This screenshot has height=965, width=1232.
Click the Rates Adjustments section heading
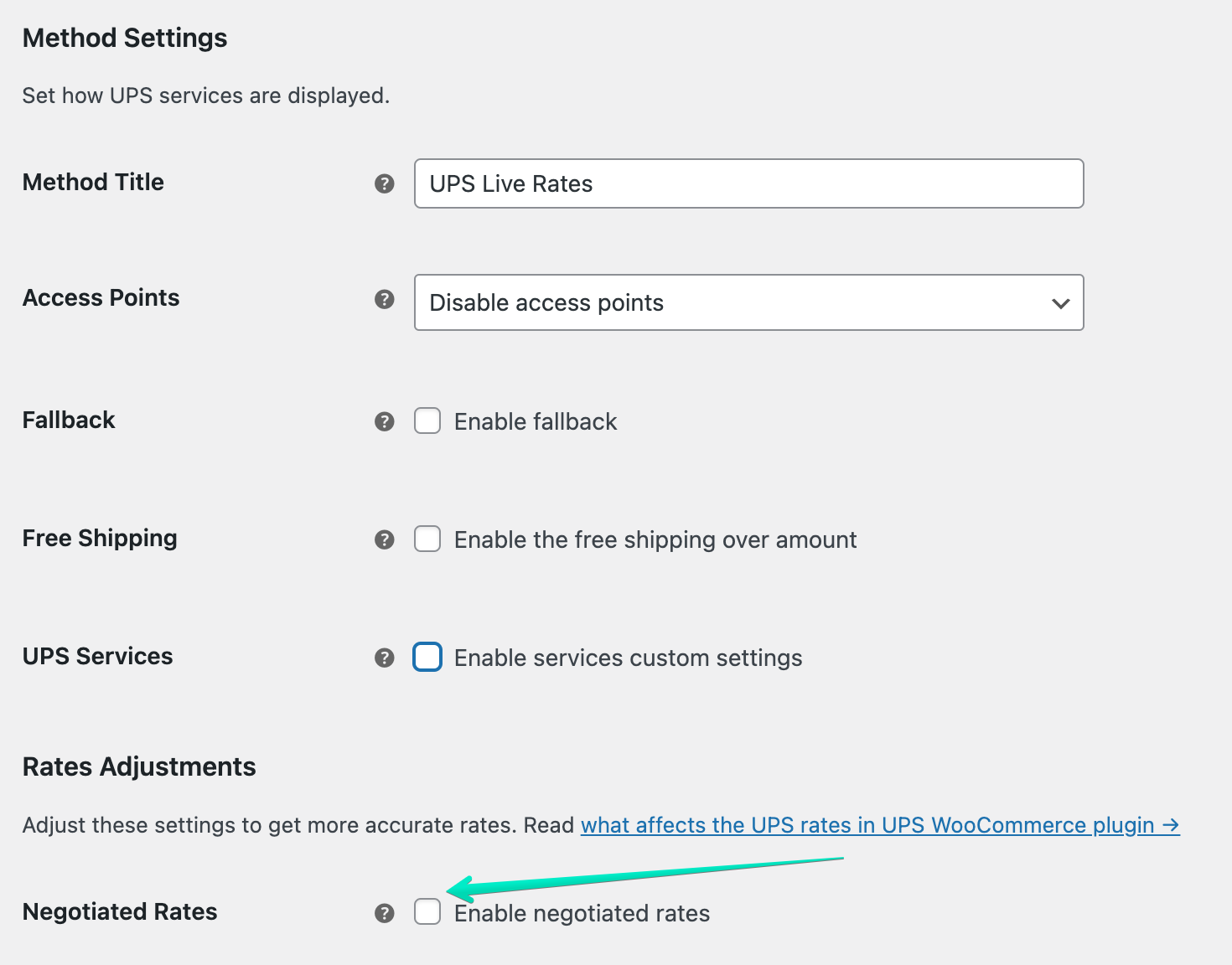139,766
